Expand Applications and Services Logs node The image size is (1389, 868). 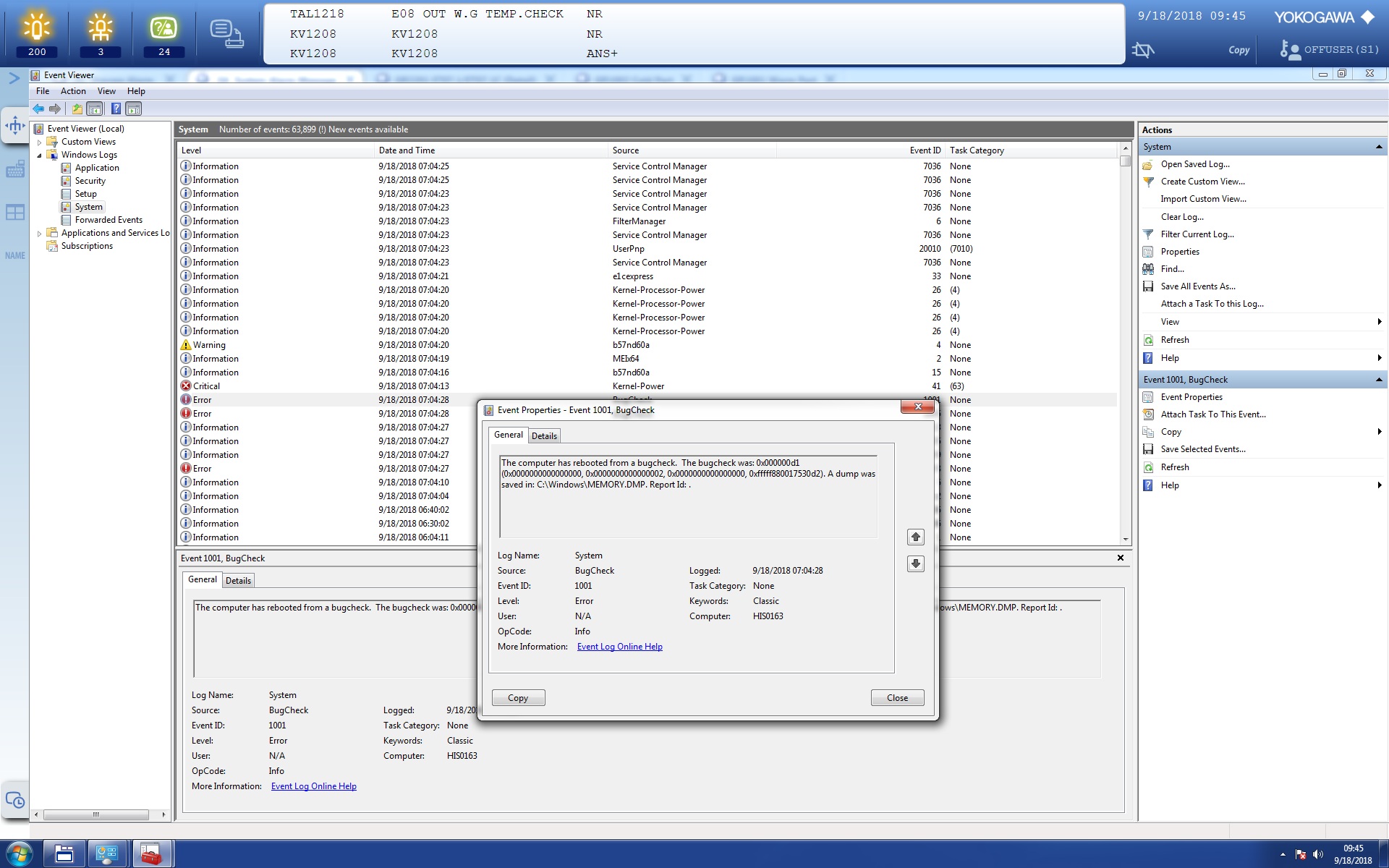click(x=40, y=234)
